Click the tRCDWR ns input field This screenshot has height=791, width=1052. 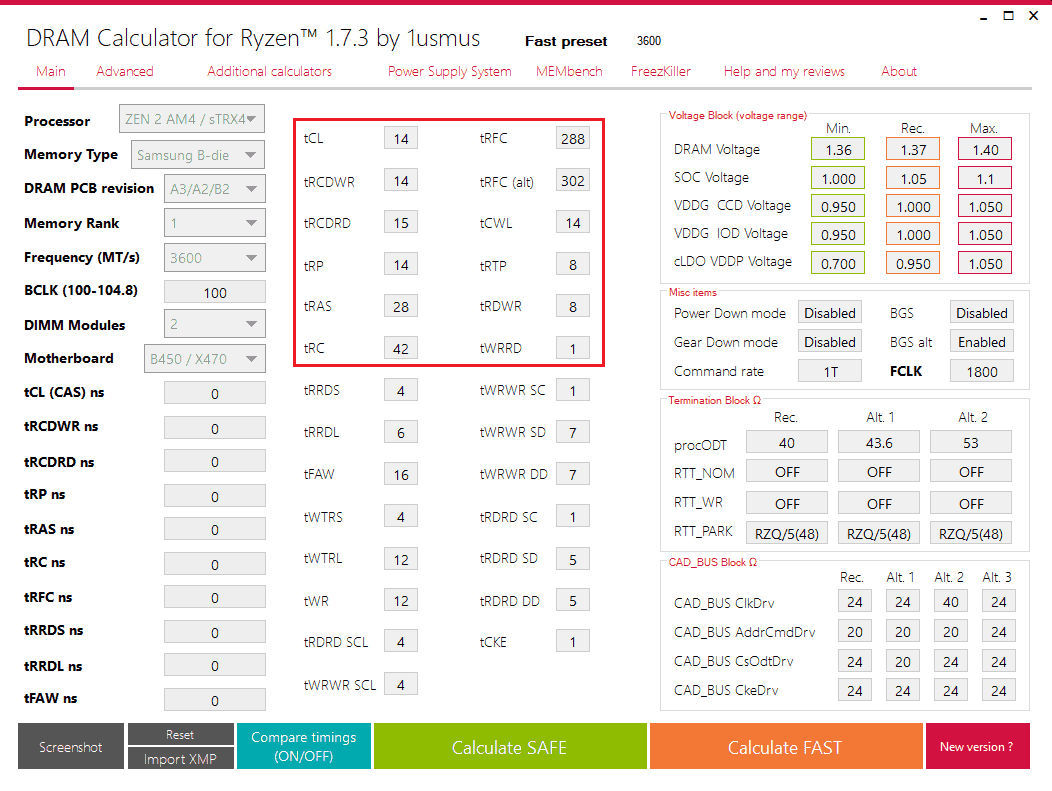pyautogui.click(x=215, y=428)
